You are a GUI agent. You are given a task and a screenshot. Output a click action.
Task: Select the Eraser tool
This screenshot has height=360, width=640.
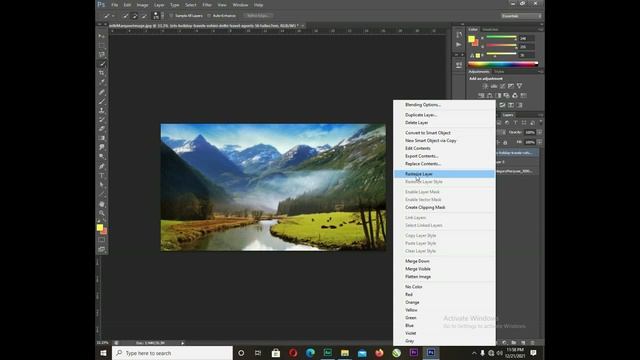click(x=102, y=129)
